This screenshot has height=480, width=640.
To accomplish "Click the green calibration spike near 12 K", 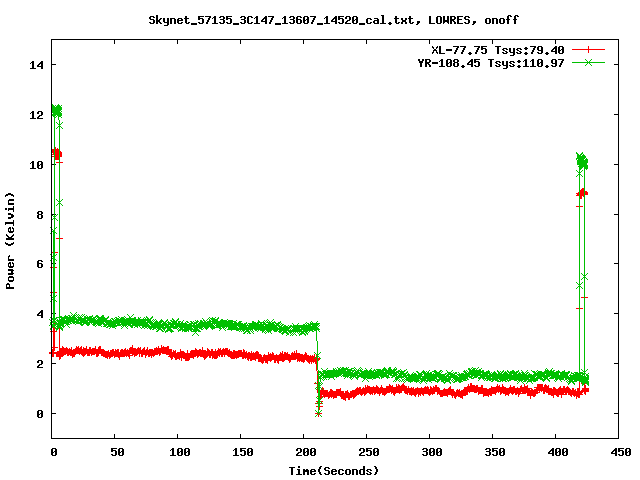I will pyautogui.click(x=56, y=110).
